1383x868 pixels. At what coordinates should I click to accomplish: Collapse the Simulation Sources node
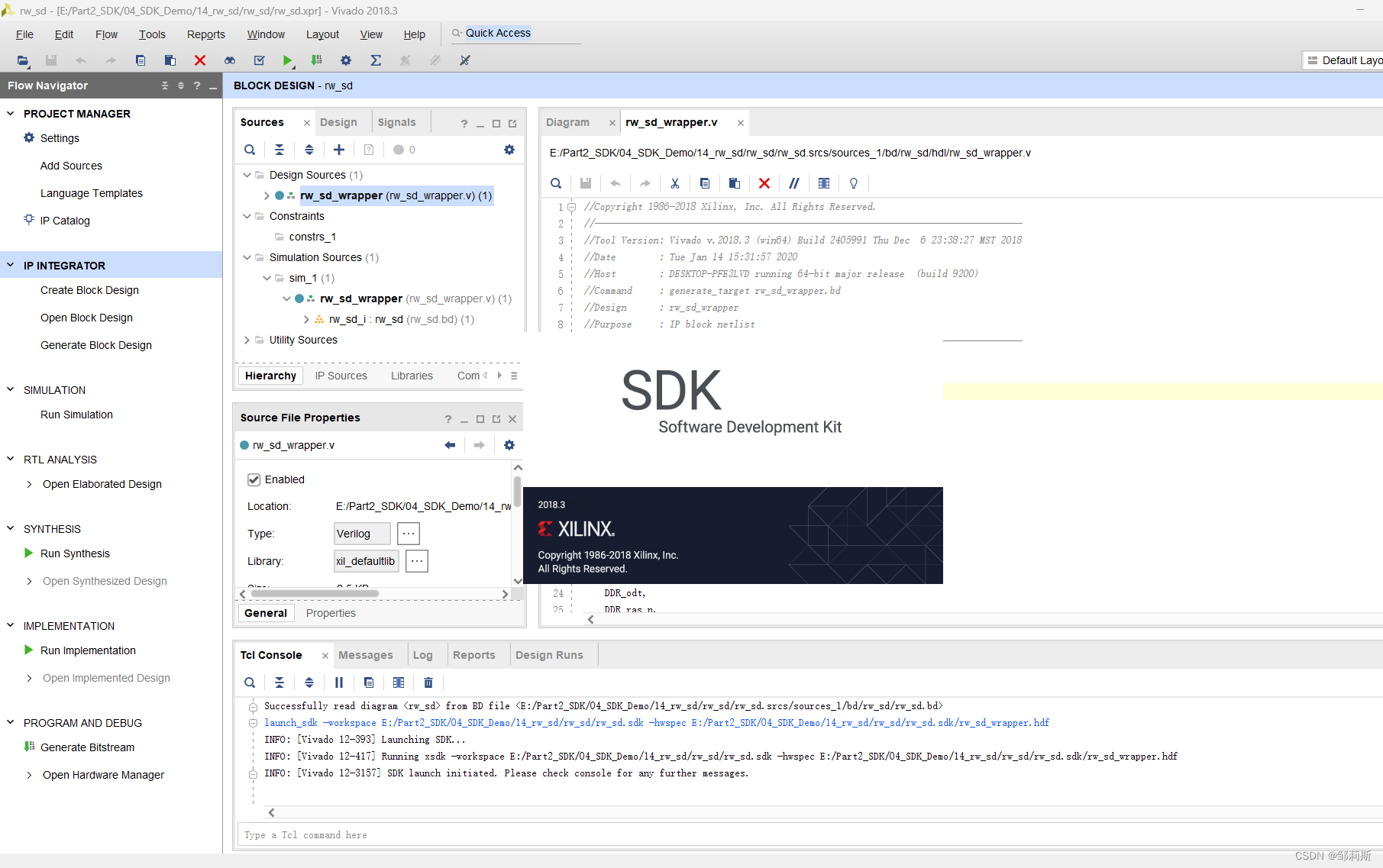point(247,257)
